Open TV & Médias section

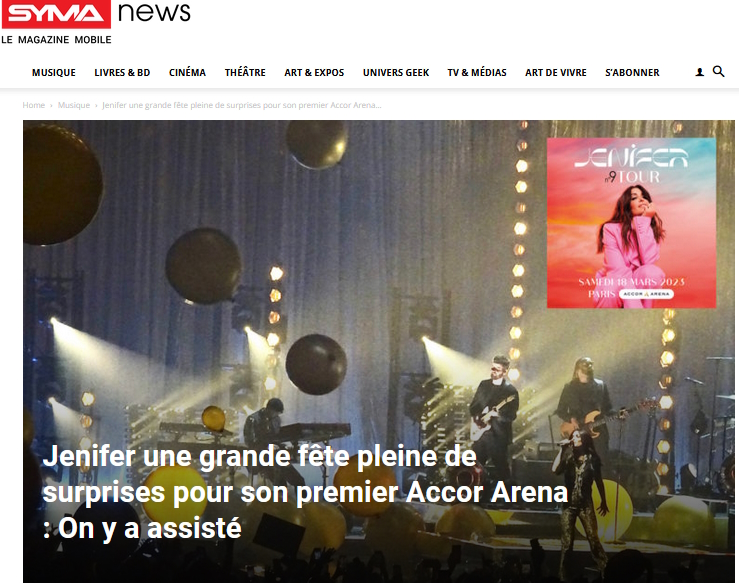point(477,73)
